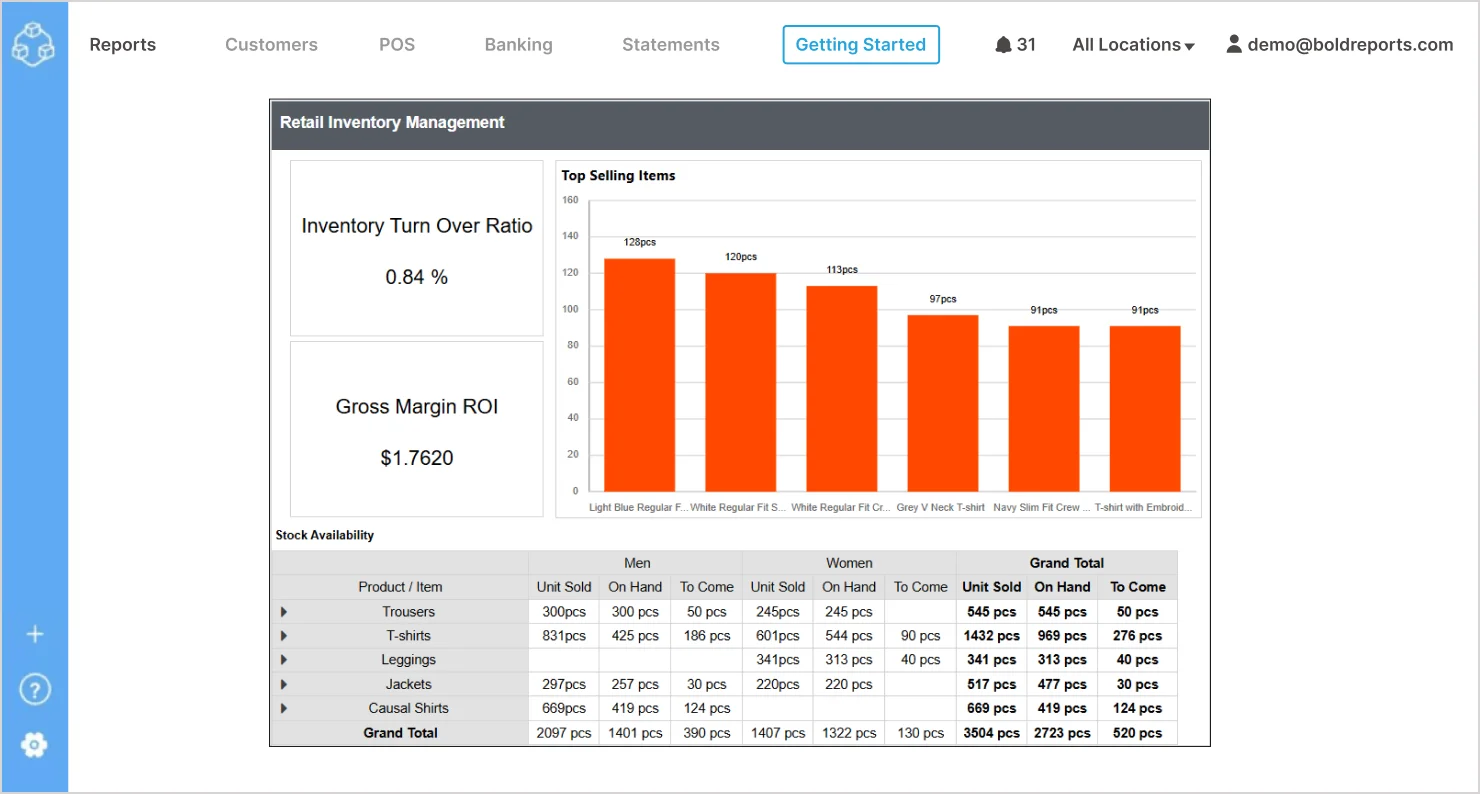Image resolution: width=1480 pixels, height=794 pixels.
Task: Open the Statements menu item
Action: click(670, 44)
